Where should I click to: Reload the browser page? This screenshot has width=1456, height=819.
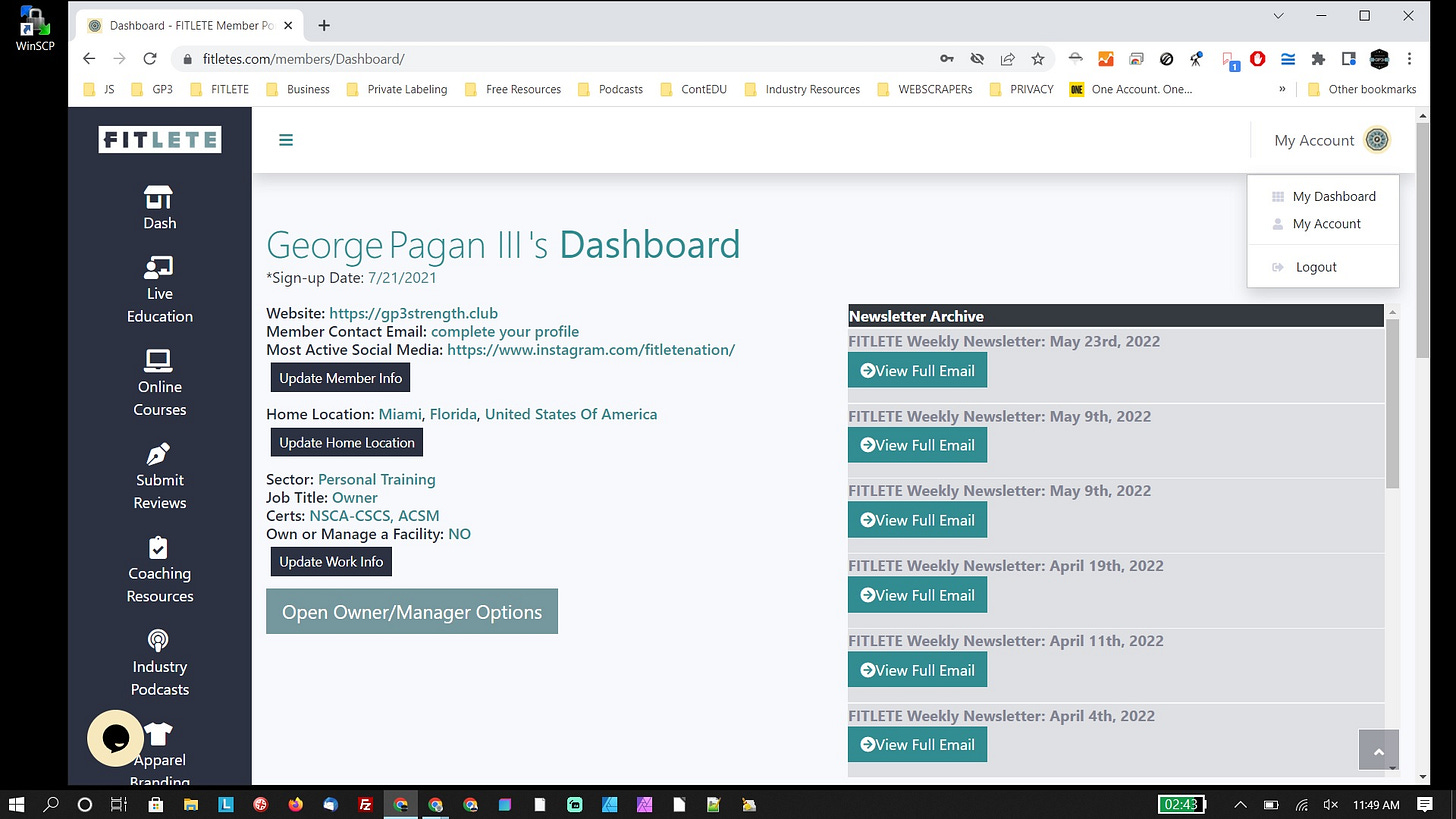[150, 59]
